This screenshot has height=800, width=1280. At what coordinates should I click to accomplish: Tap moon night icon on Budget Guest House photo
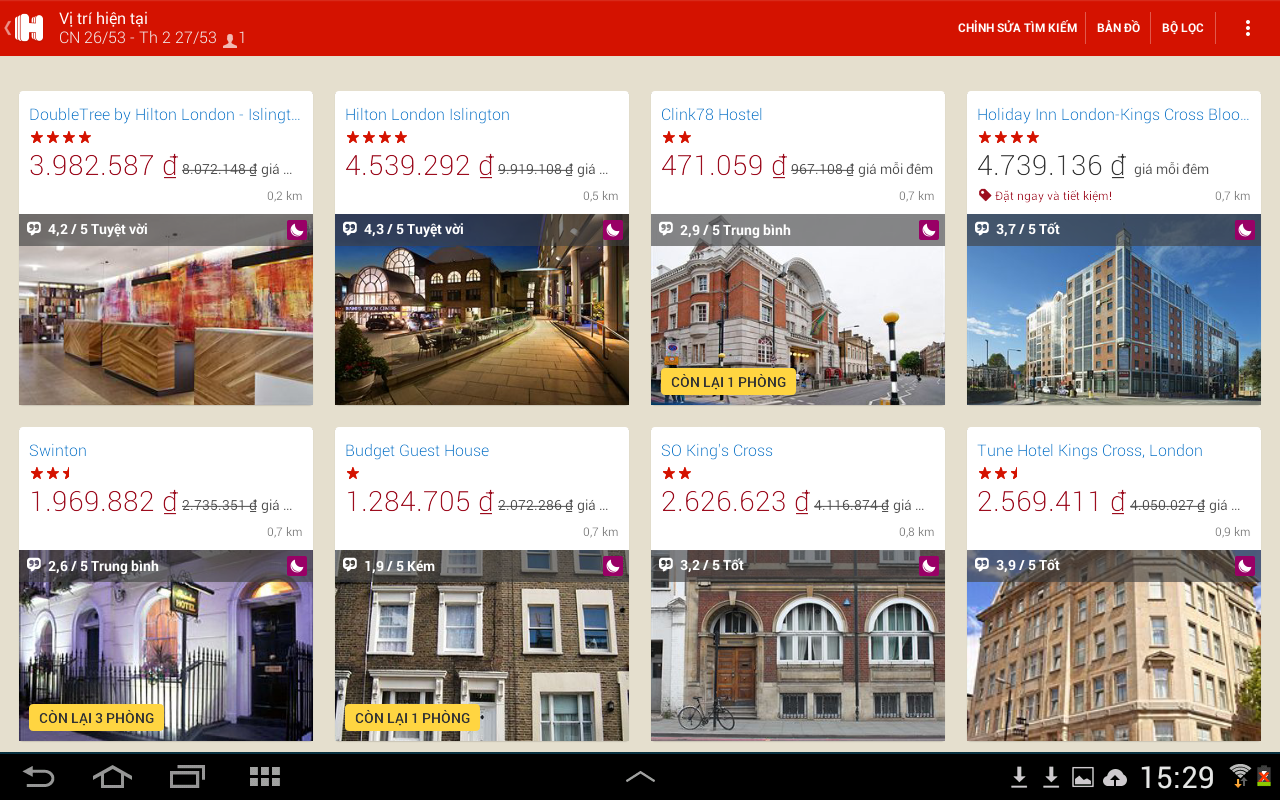613,566
